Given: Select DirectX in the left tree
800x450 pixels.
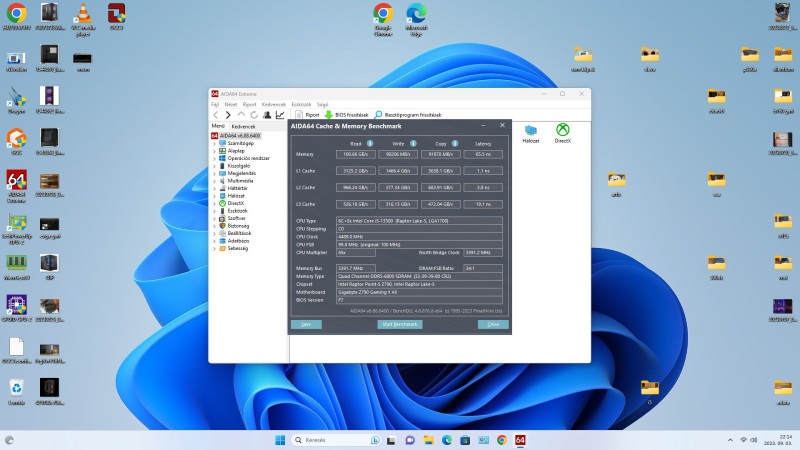Looking at the screenshot, I should pos(232,203).
